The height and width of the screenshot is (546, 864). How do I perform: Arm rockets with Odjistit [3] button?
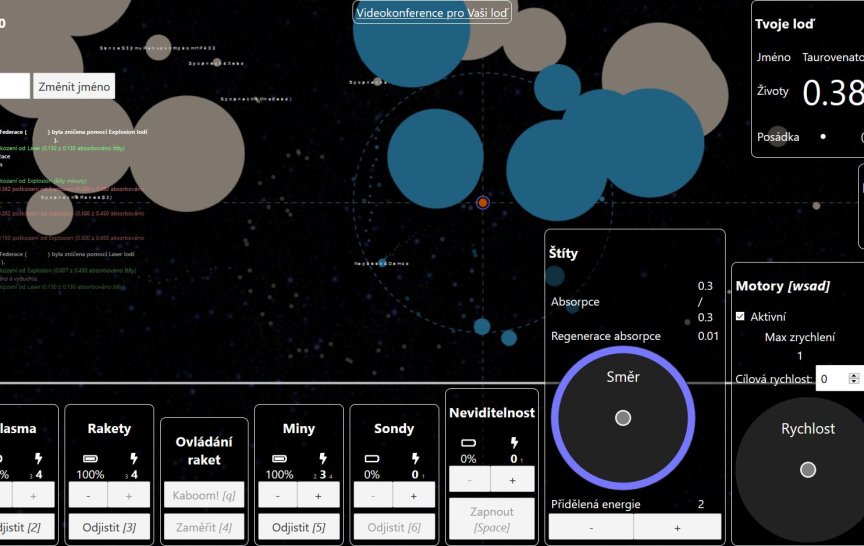click(x=109, y=527)
